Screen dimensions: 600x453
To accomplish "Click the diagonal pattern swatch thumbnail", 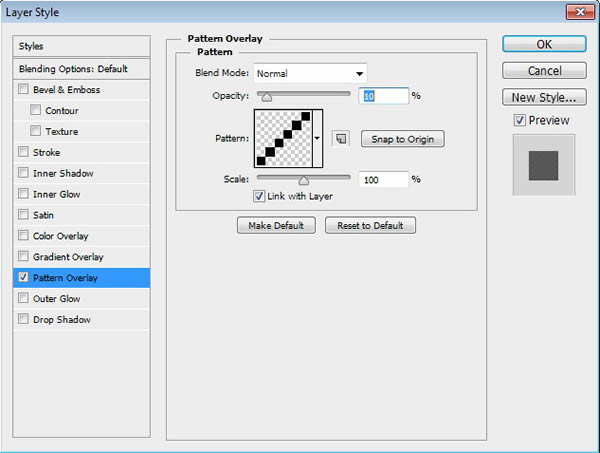I will point(284,138).
